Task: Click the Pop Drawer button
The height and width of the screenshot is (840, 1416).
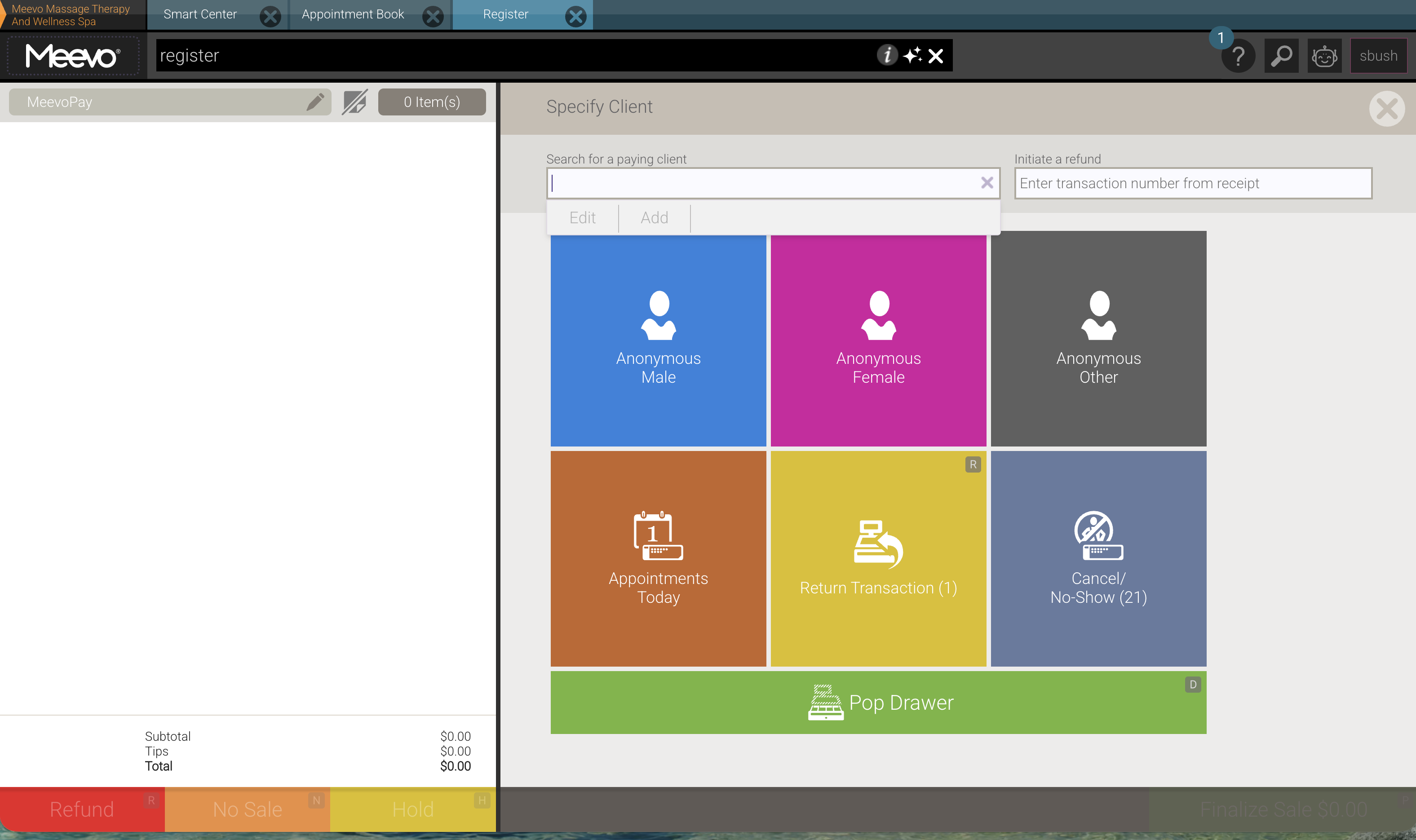Action: pyautogui.click(x=878, y=703)
